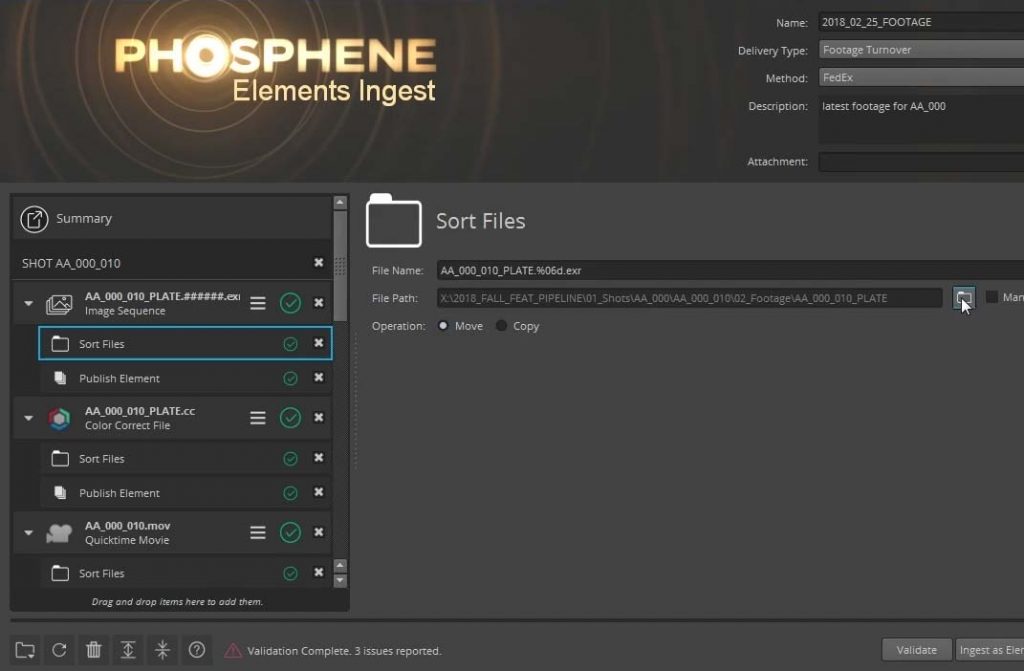
Task: Click the Validate button
Action: [916, 650]
